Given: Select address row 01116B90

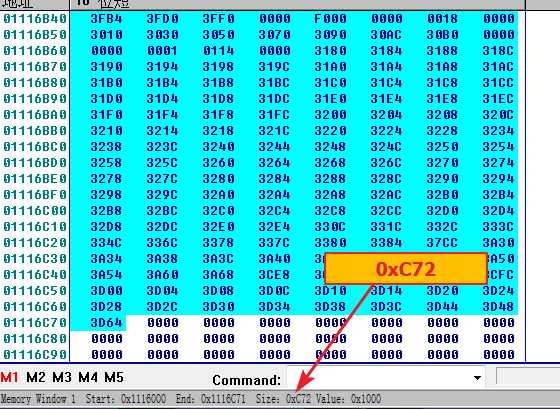Looking at the screenshot, I should click(35, 99).
